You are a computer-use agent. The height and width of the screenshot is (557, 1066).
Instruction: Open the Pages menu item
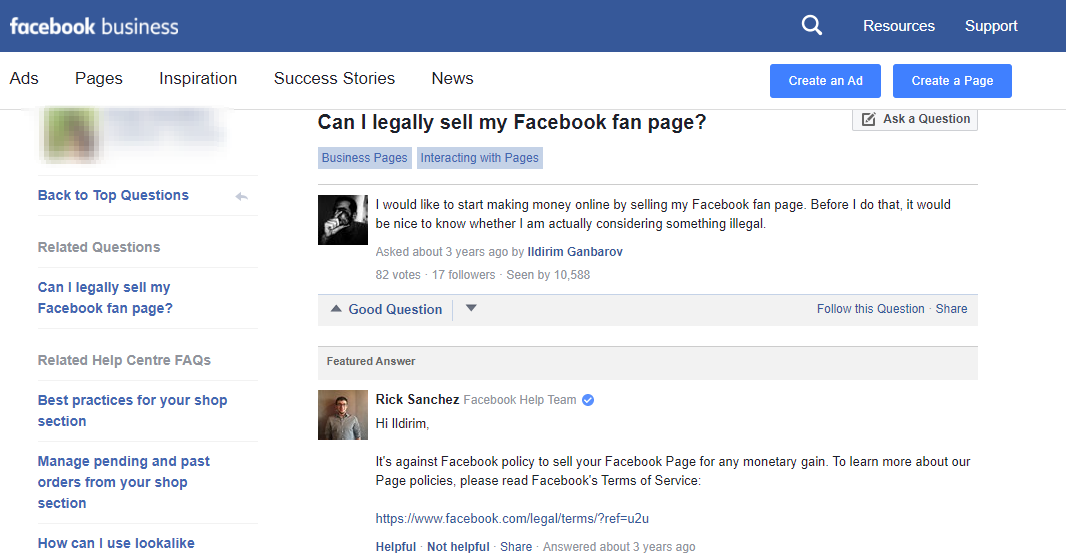pyautogui.click(x=99, y=78)
